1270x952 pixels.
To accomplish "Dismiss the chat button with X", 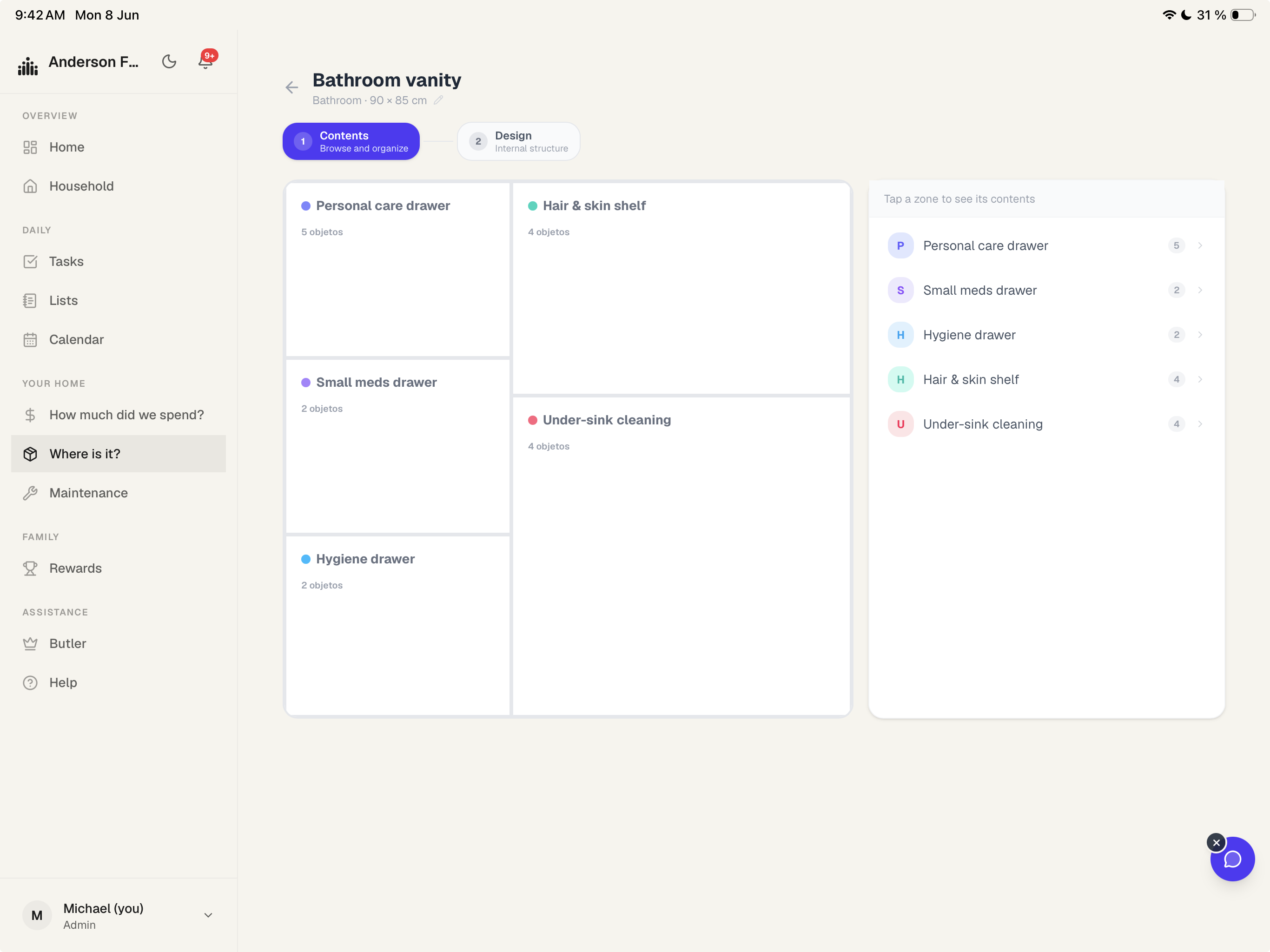I will point(1216,842).
